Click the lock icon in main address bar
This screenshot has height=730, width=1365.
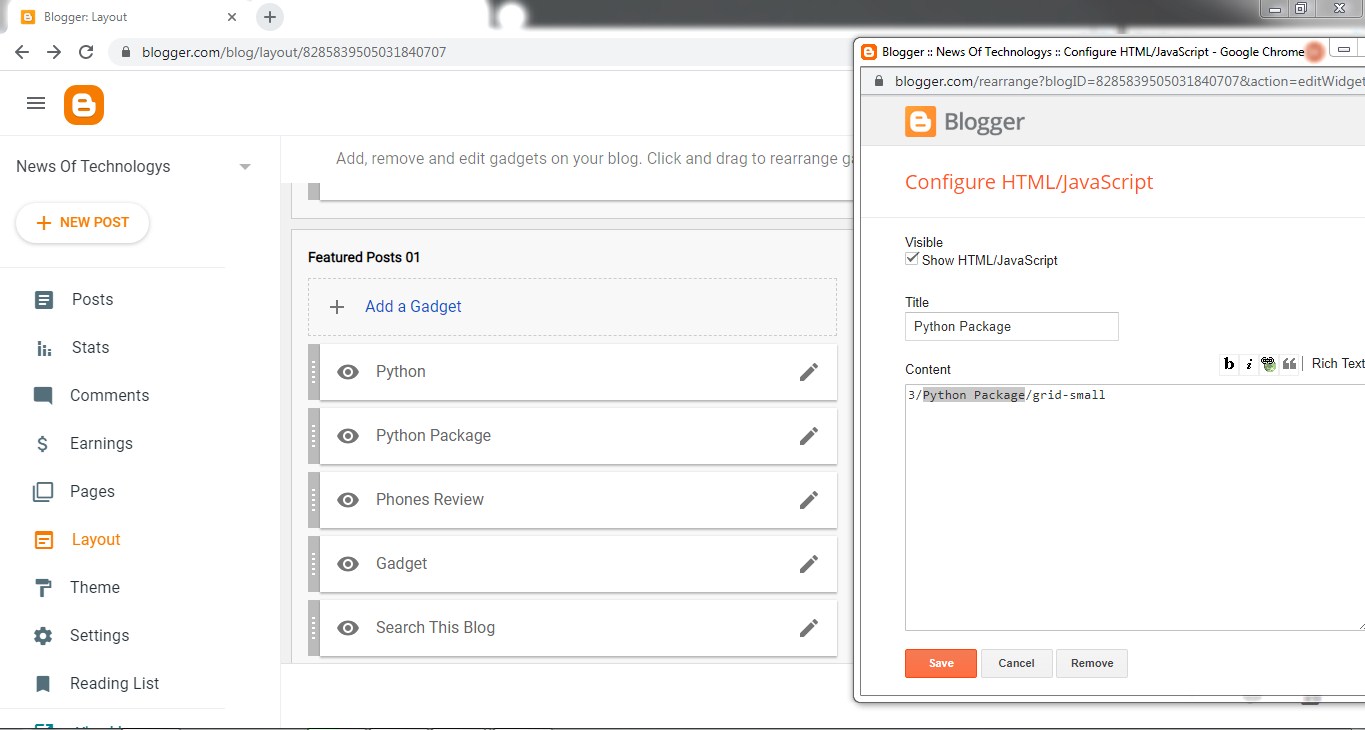(x=126, y=52)
